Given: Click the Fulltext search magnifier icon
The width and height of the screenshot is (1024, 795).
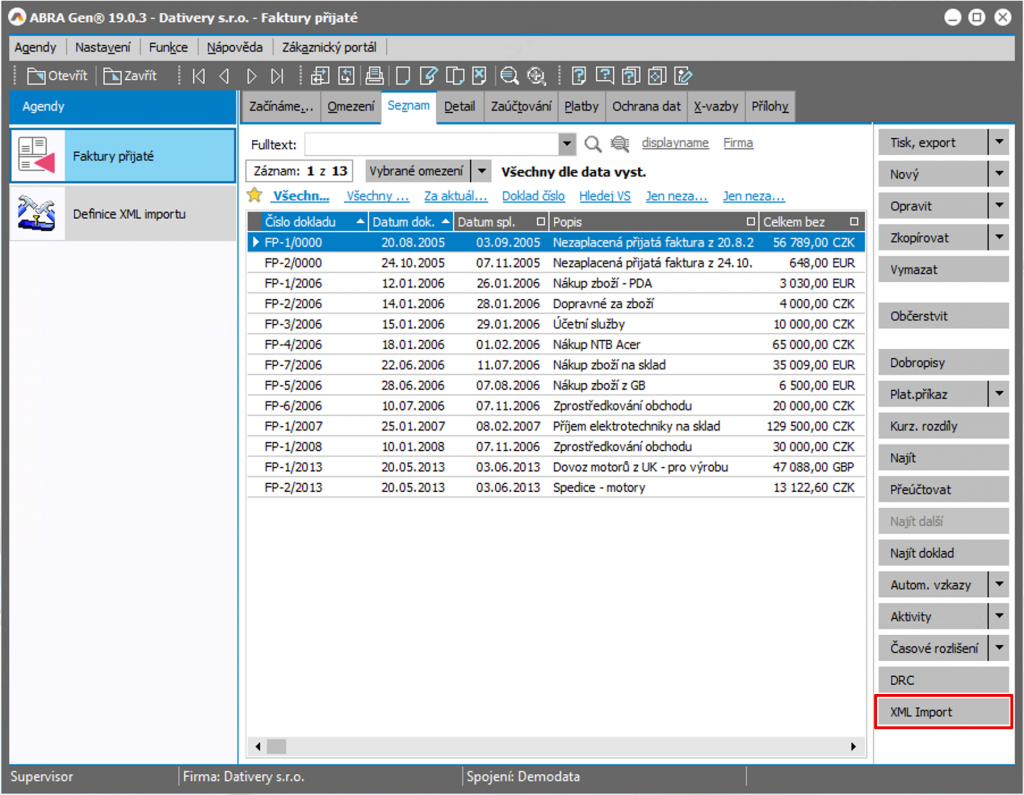Looking at the screenshot, I should pyautogui.click(x=592, y=144).
